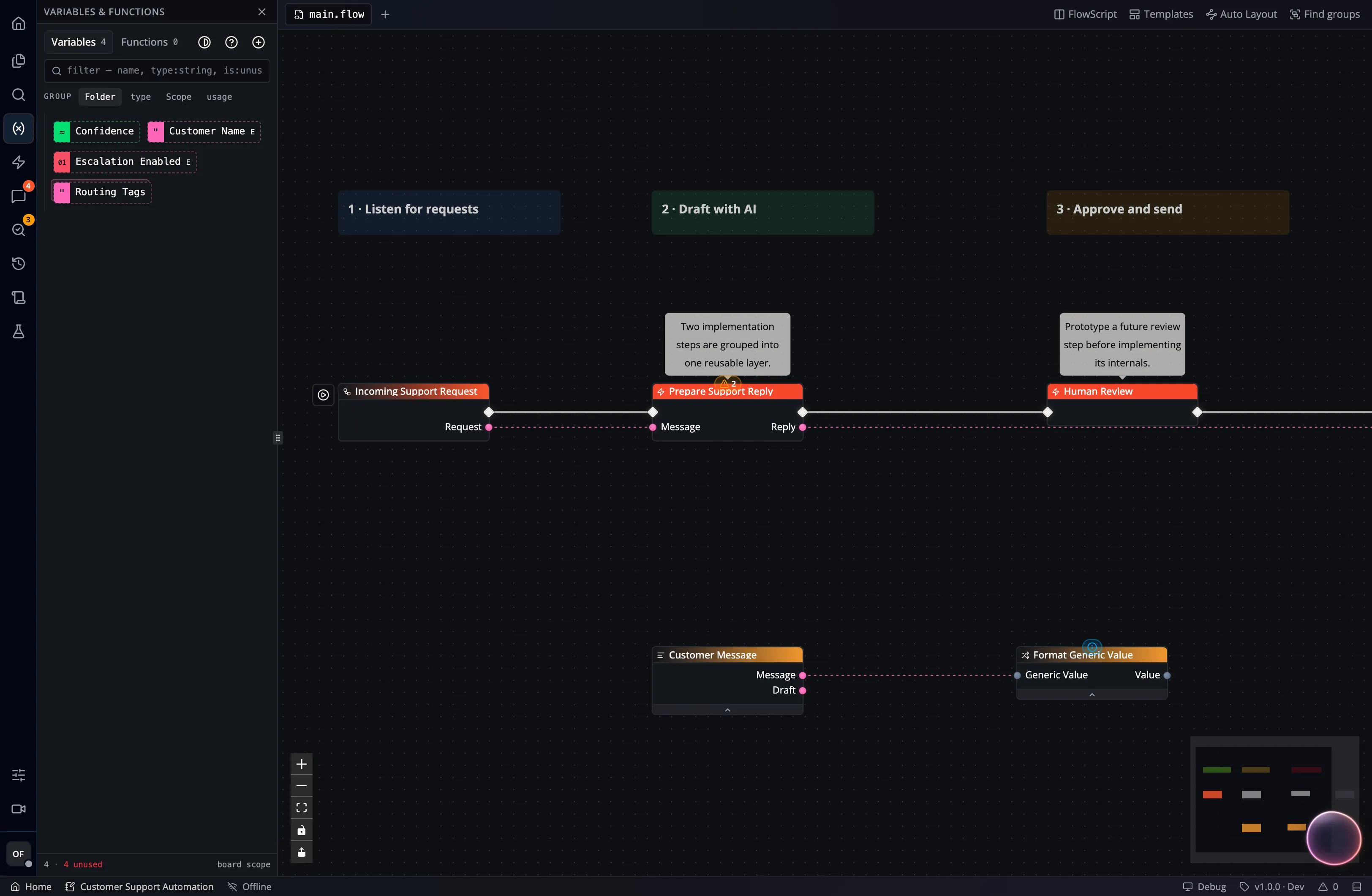Click the video camera recording icon
The width and height of the screenshot is (1372, 896).
click(19, 809)
